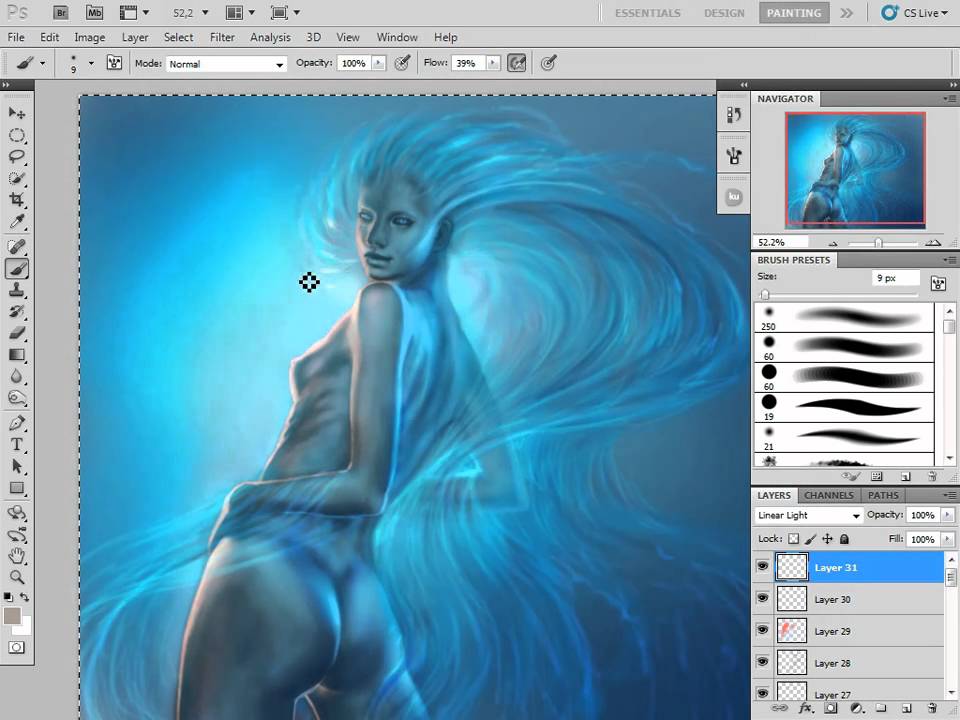960x720 pixels.
Task: Open the Window menu
Action: tap(397, 37)
